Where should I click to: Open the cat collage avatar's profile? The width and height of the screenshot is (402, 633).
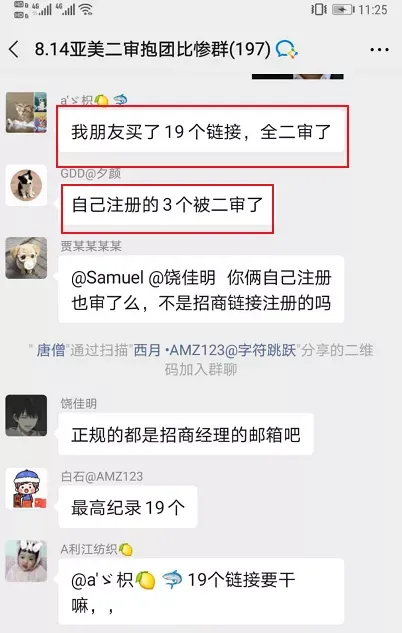[x=26, y=113]
